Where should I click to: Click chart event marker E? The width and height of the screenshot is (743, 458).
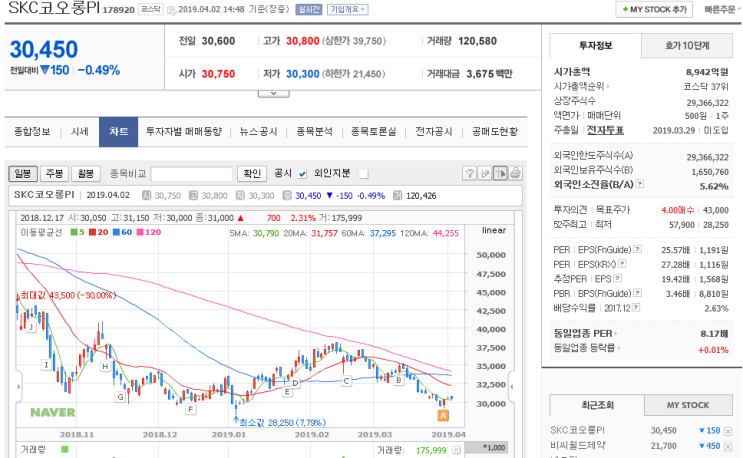(x=287, y=392)
